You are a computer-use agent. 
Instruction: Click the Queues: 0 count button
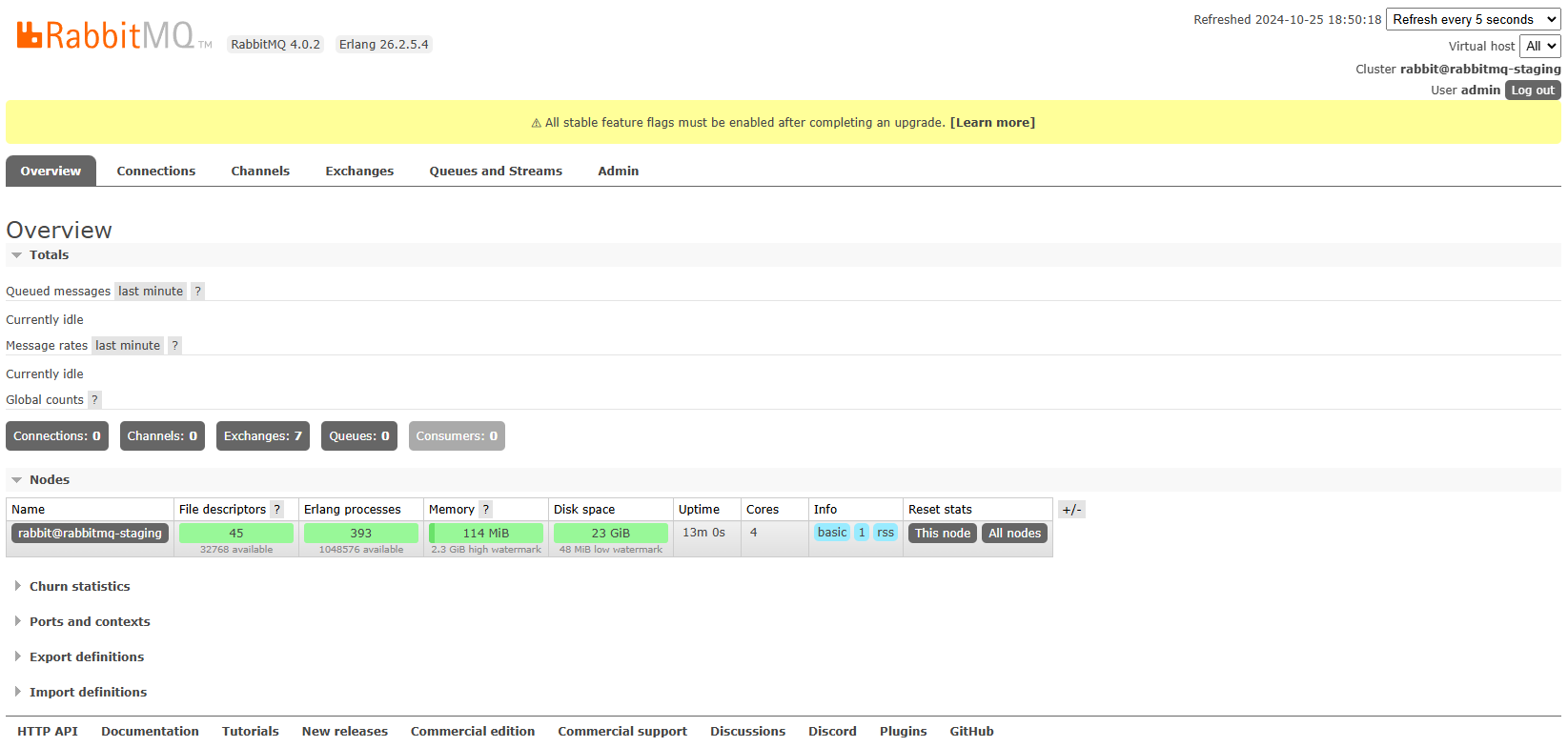[x=359, y=436]
